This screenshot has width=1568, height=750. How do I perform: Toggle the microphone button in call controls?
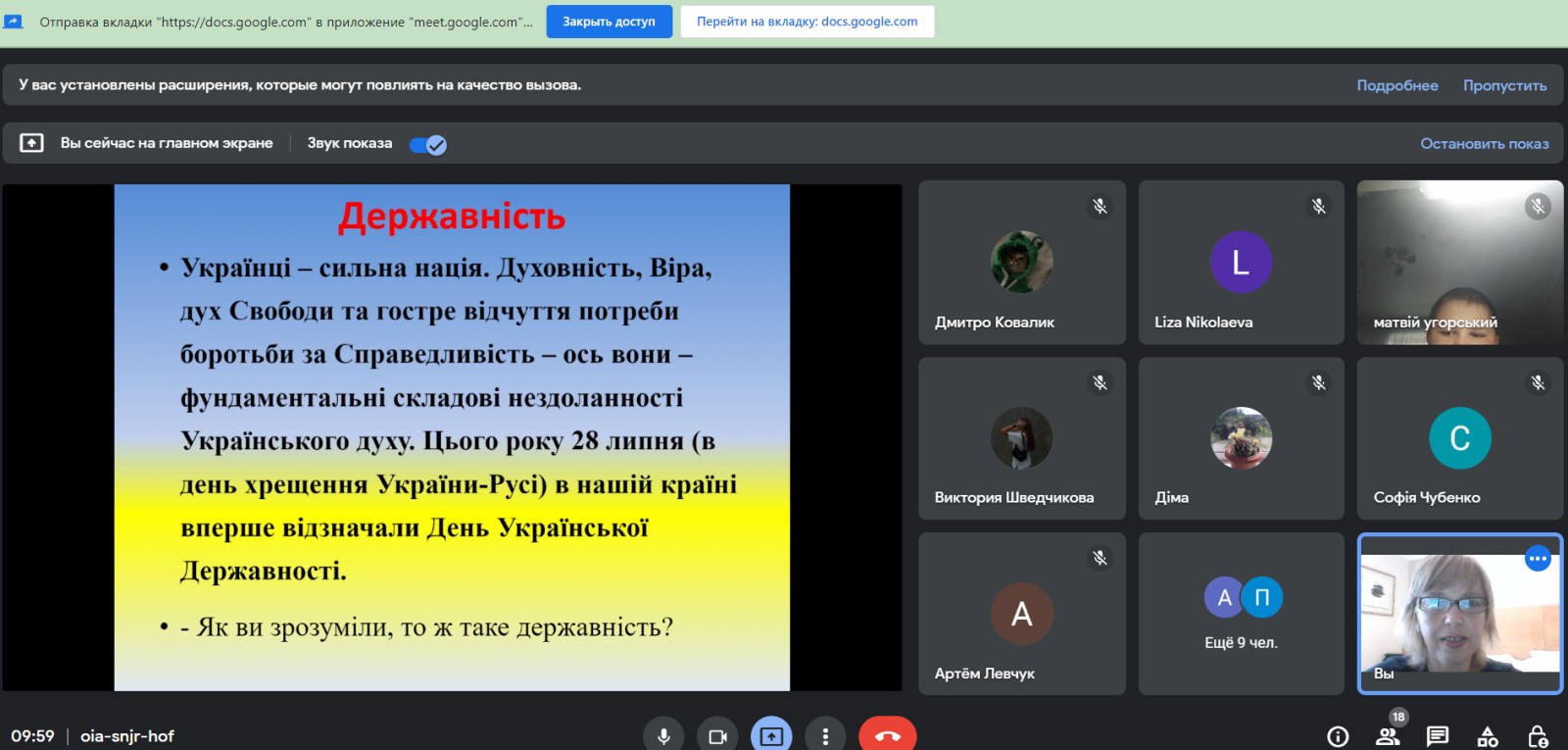coord(663,735)
